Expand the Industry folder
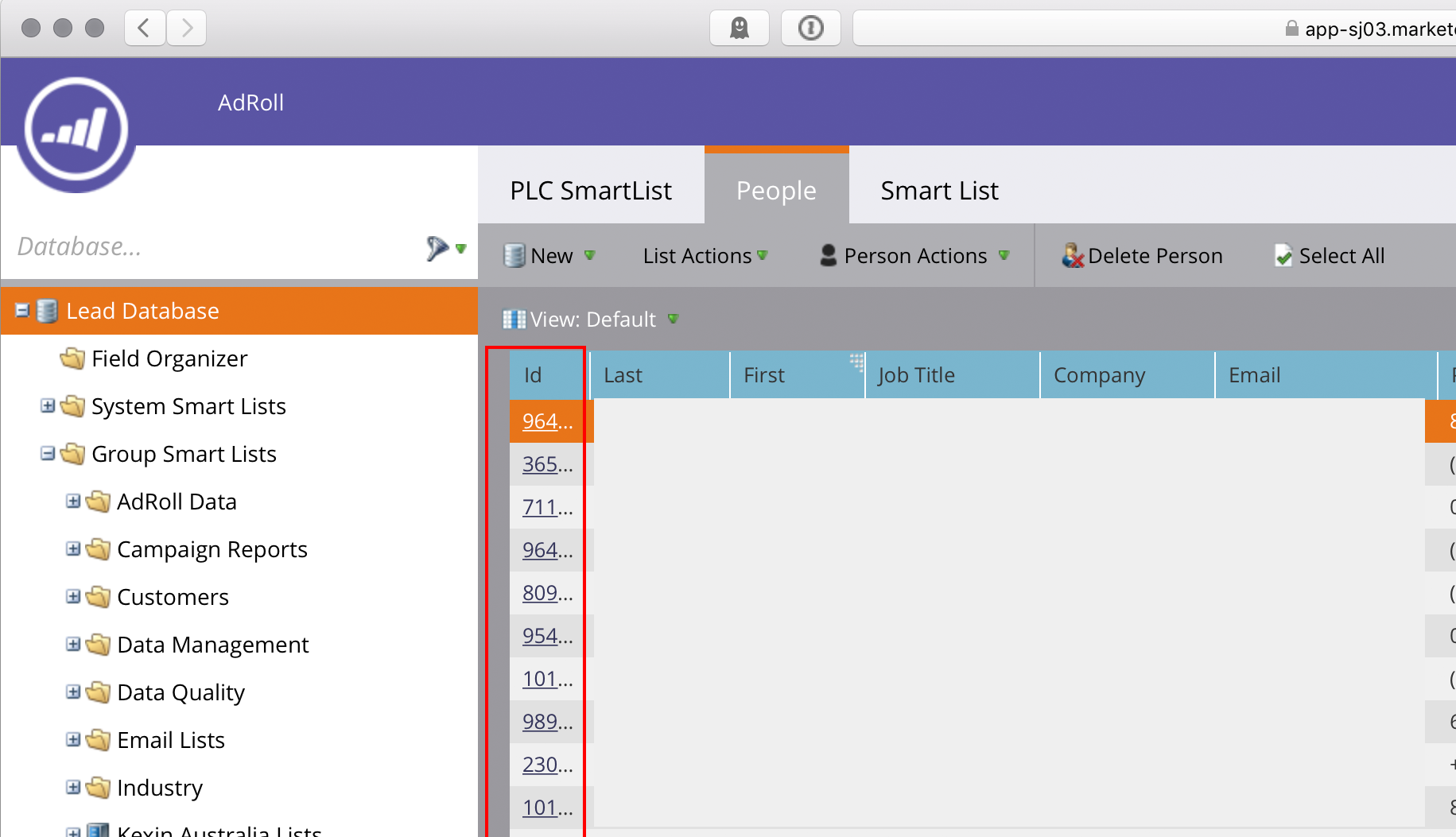 (73, 787)
